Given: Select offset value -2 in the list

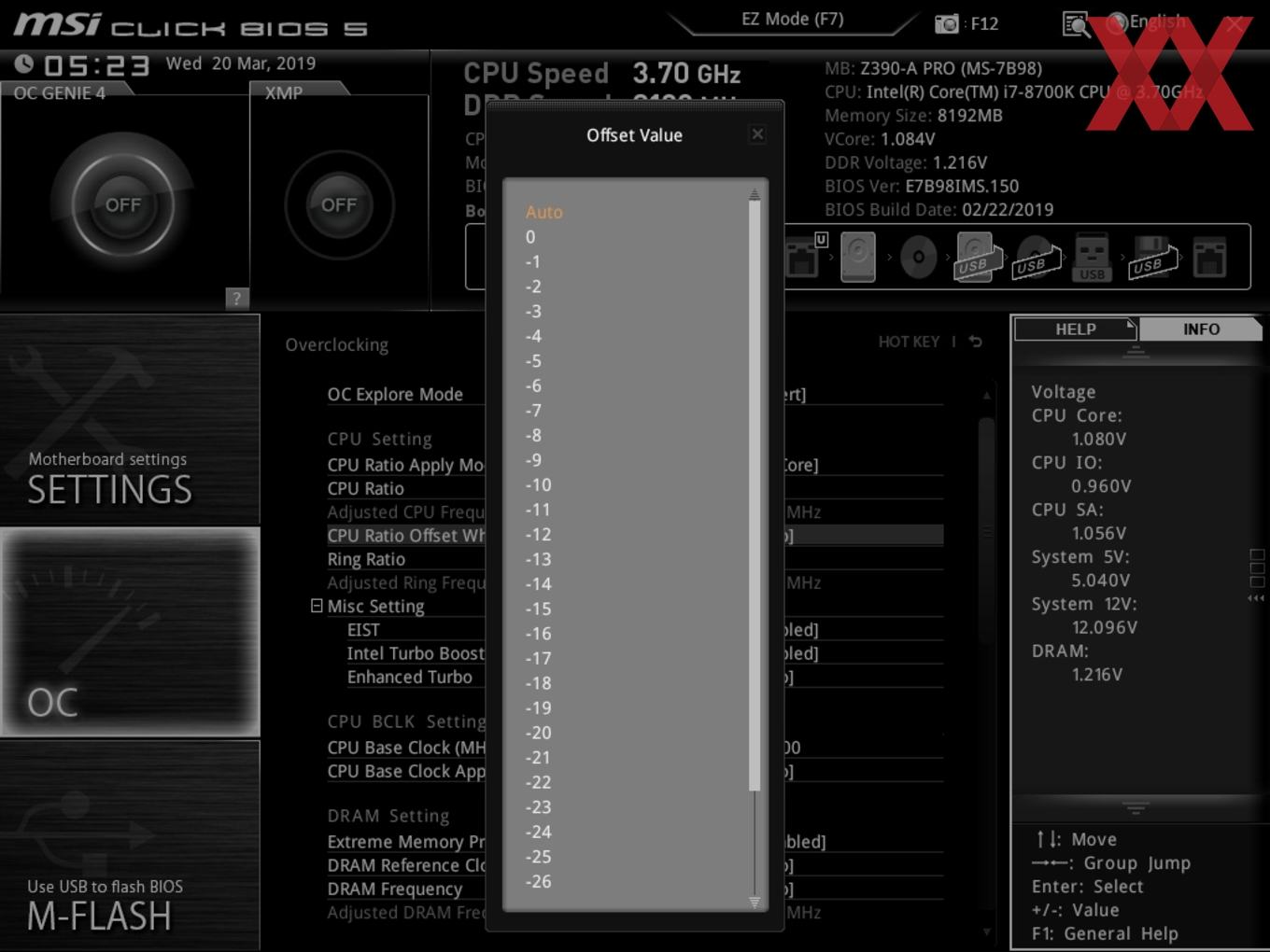Looking at the screenshot, I should [x=532, y=287].
